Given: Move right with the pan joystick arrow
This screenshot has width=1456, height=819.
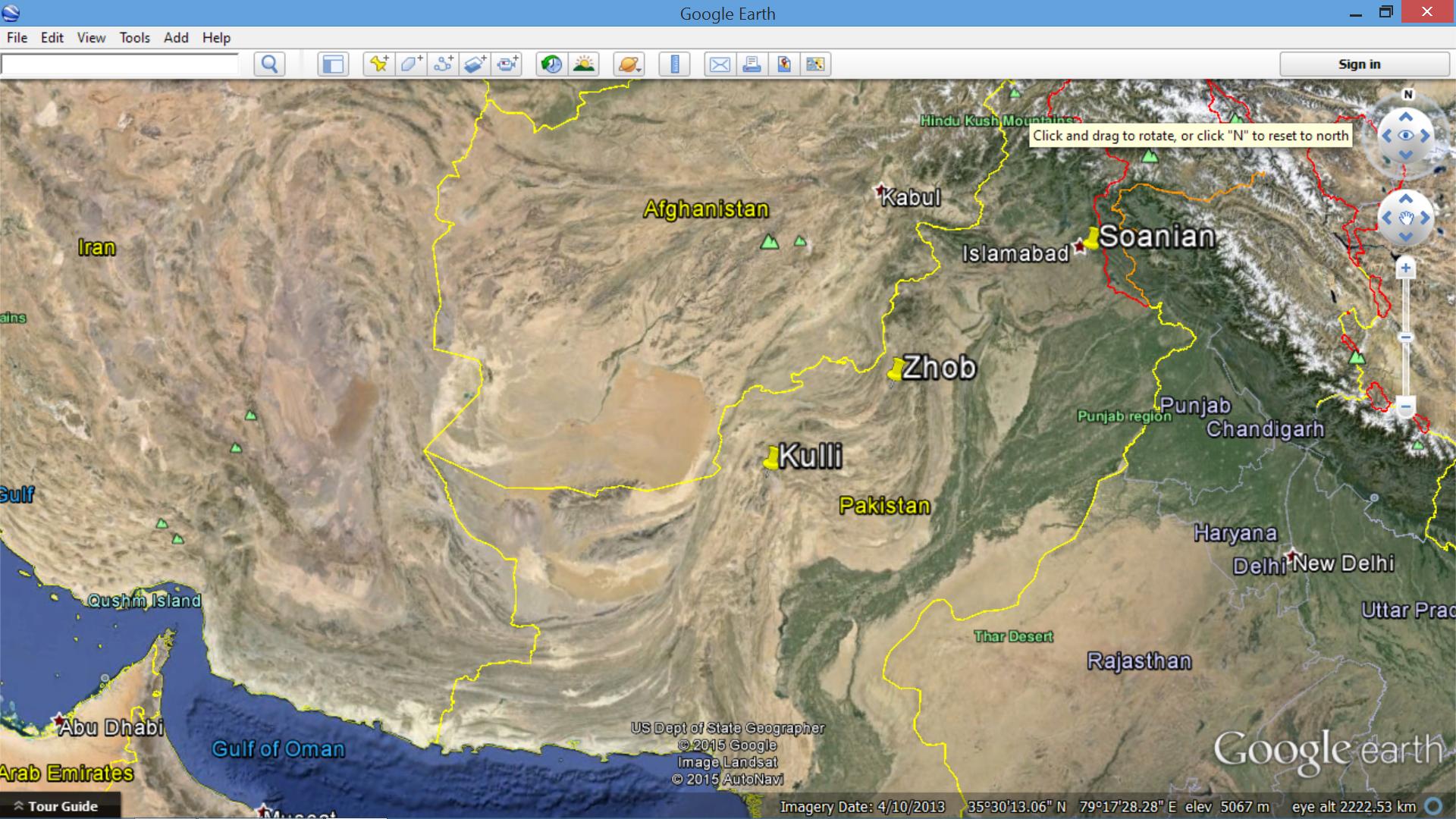Looking at the screenshot, I should coord(1425,218).
